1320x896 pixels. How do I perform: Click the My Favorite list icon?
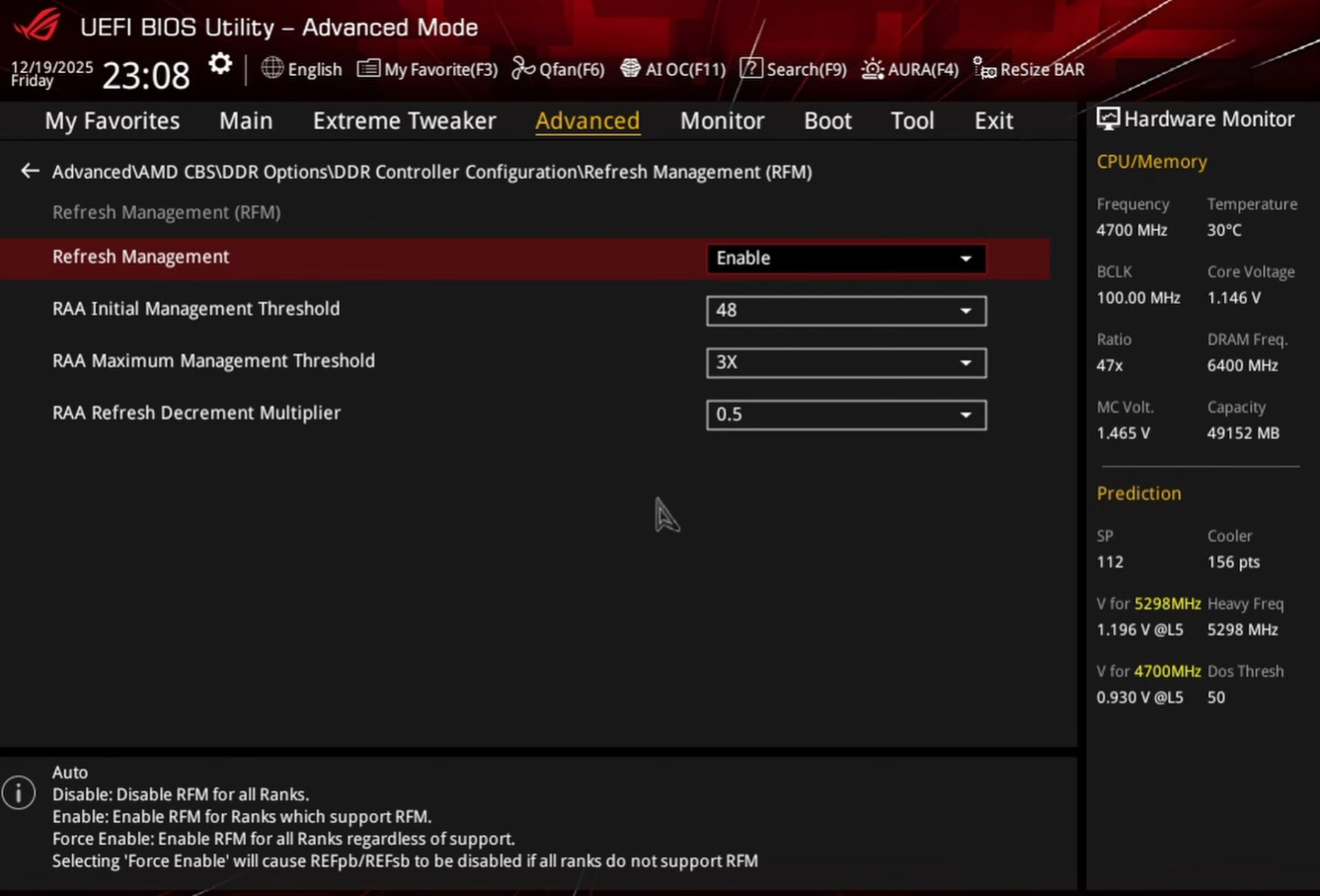pyautogui.click(x=368, y=68)
